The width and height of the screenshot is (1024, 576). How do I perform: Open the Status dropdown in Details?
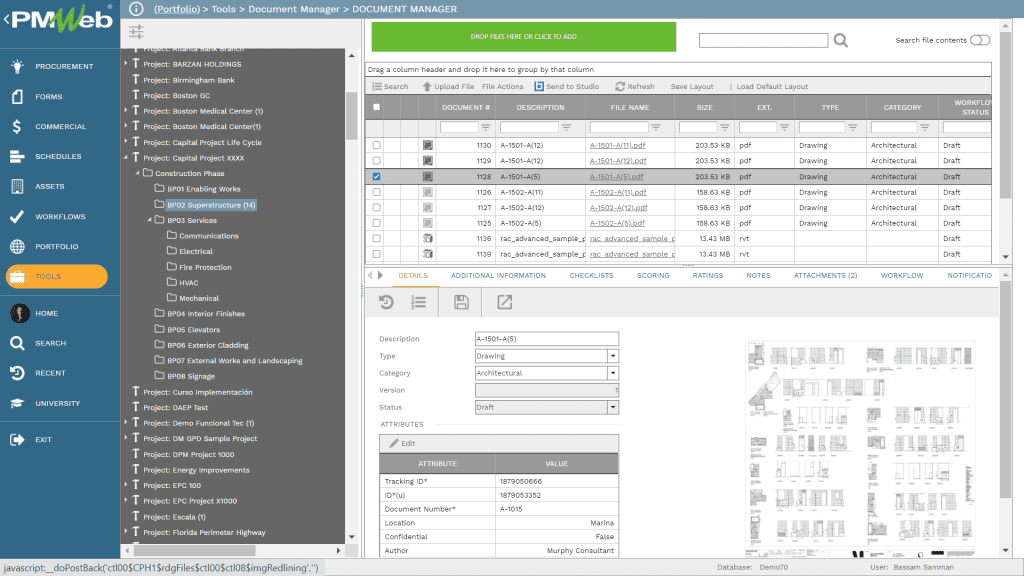point(613,407)
